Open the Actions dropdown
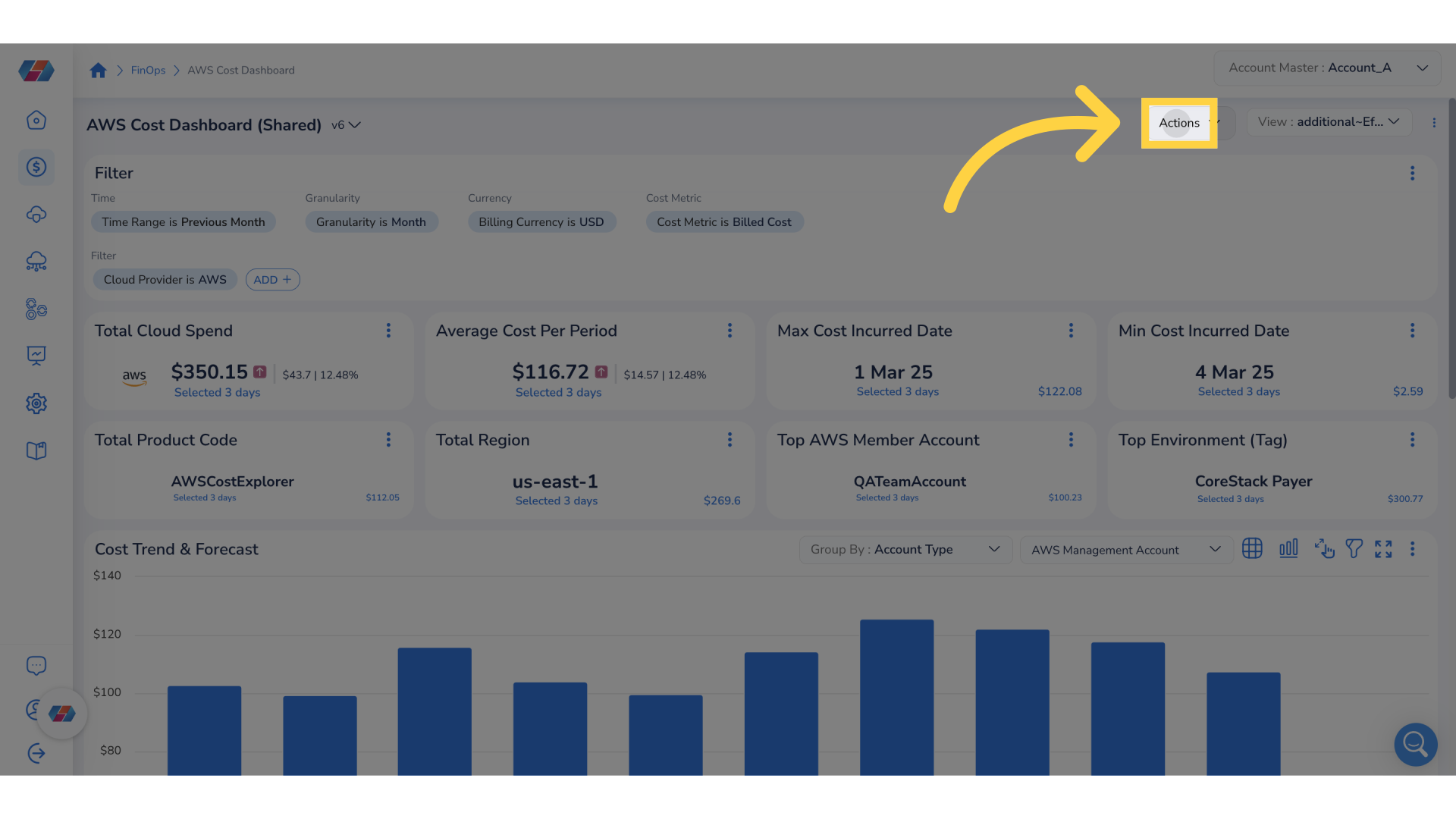This screenshot has width=1456, height=819. (x=1188, y=122)
